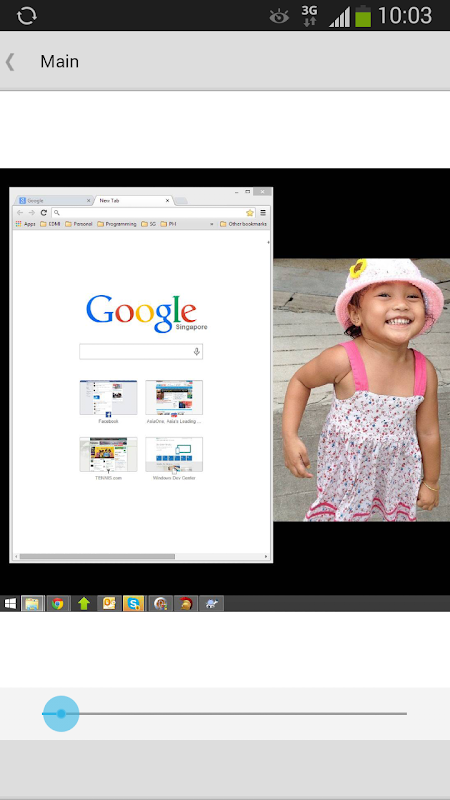Open Chrome from the taskbar

click(58, 604)
